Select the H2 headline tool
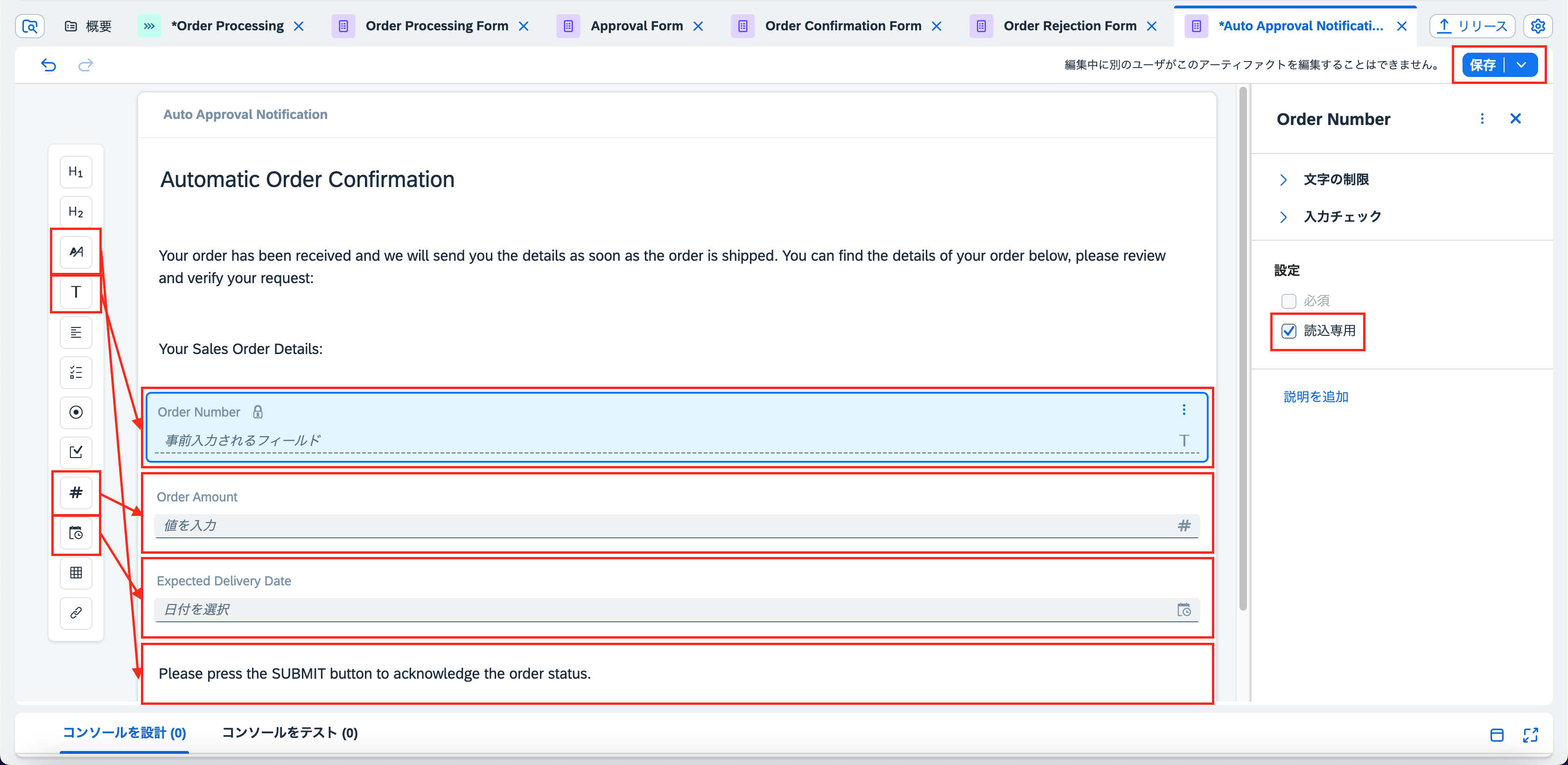 click(x=76, y=212)
